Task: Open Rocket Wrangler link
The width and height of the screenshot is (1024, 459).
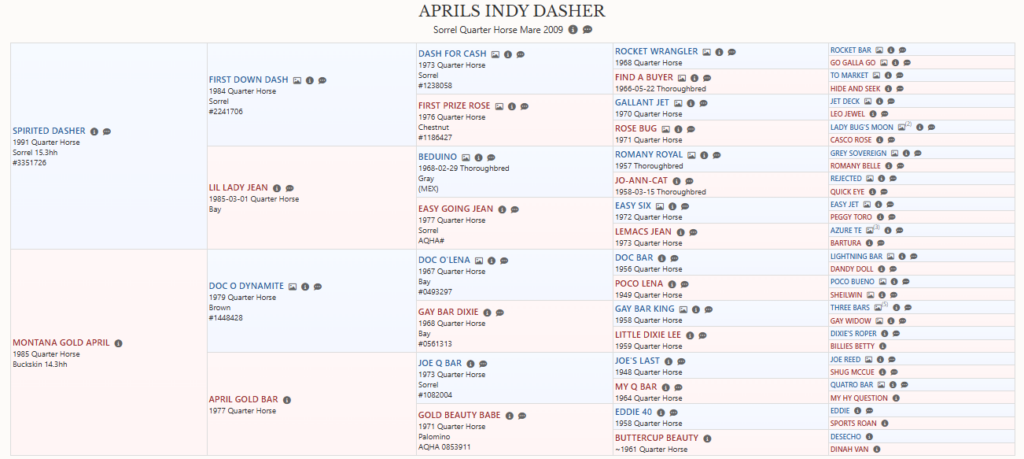Action: (x=656, y=52)
